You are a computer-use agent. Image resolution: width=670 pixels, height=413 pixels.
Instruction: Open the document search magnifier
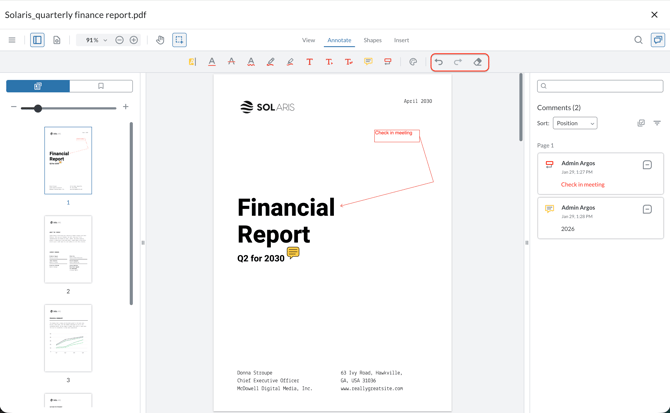638,40
